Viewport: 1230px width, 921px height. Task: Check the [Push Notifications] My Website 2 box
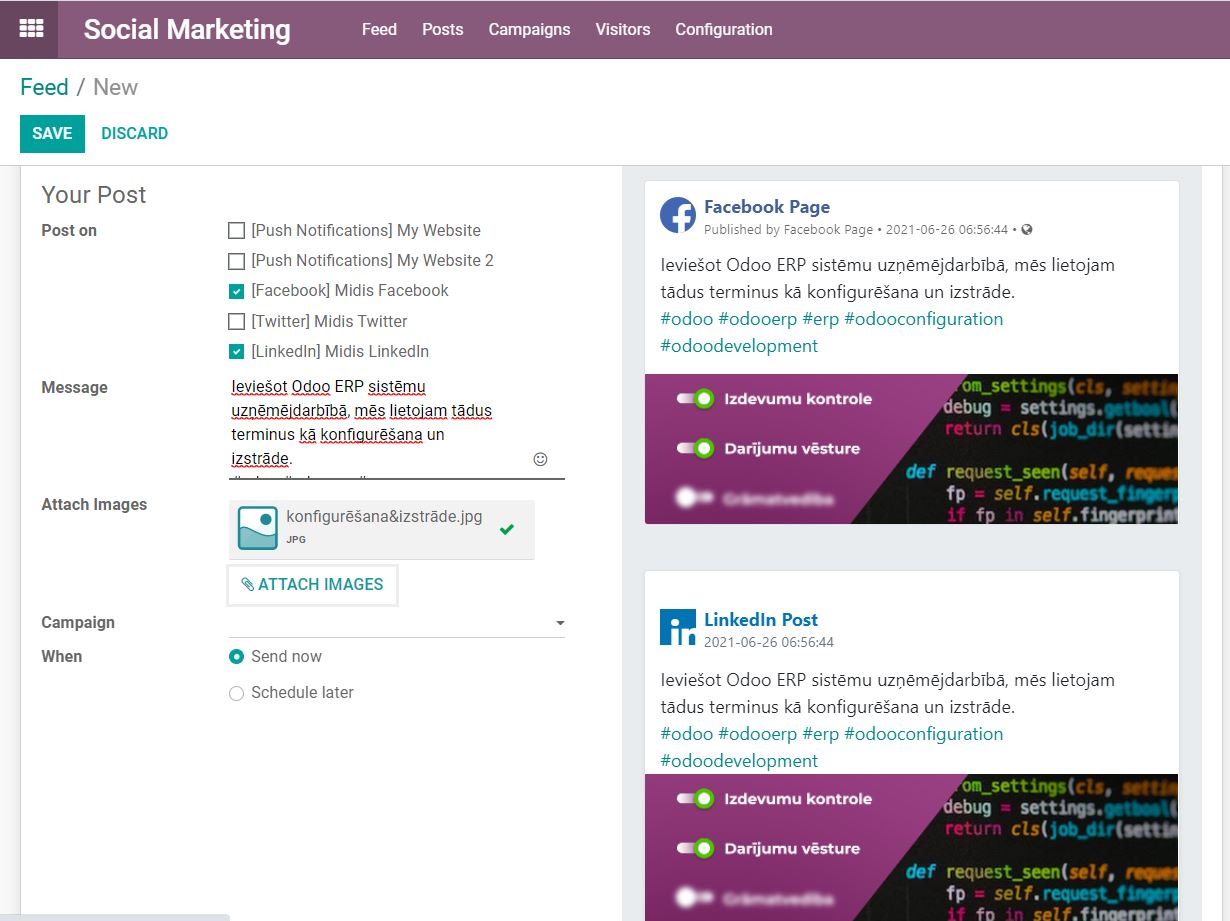[x=237, y=261]
